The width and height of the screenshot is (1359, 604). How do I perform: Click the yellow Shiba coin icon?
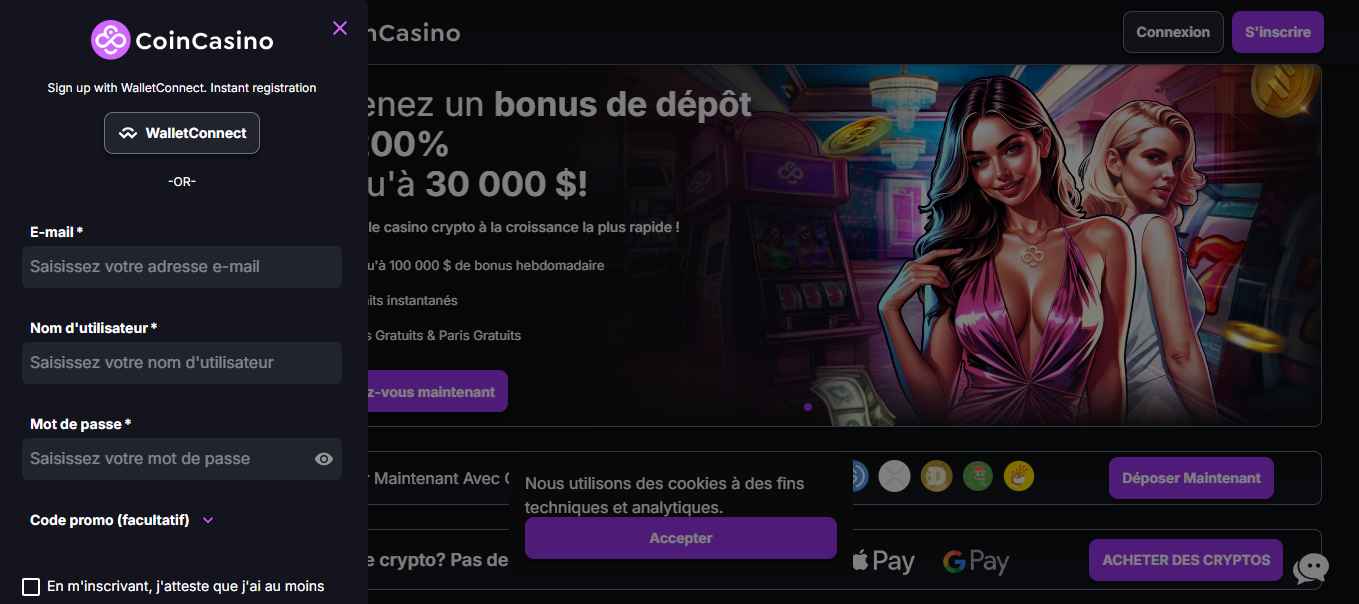tap(1019, 476)
